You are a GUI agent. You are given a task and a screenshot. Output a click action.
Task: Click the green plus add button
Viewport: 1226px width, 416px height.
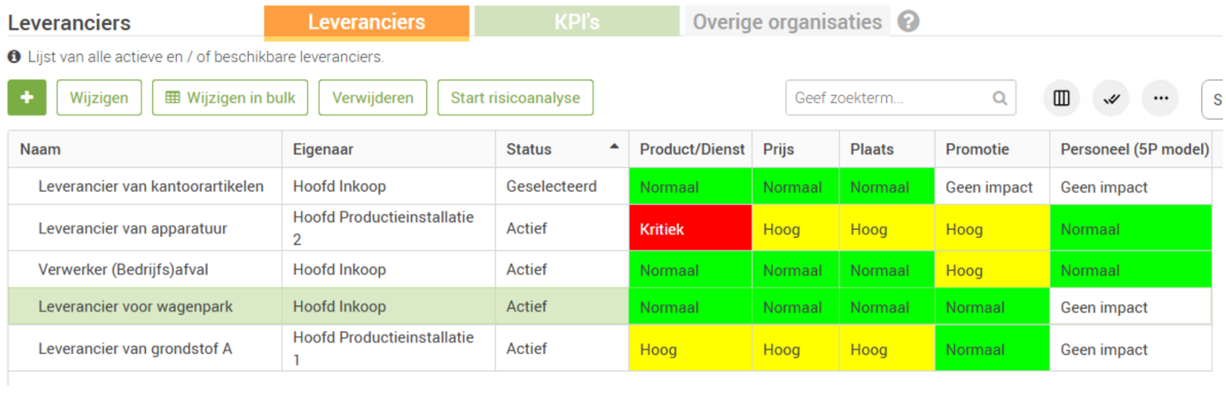click(27, 98)
